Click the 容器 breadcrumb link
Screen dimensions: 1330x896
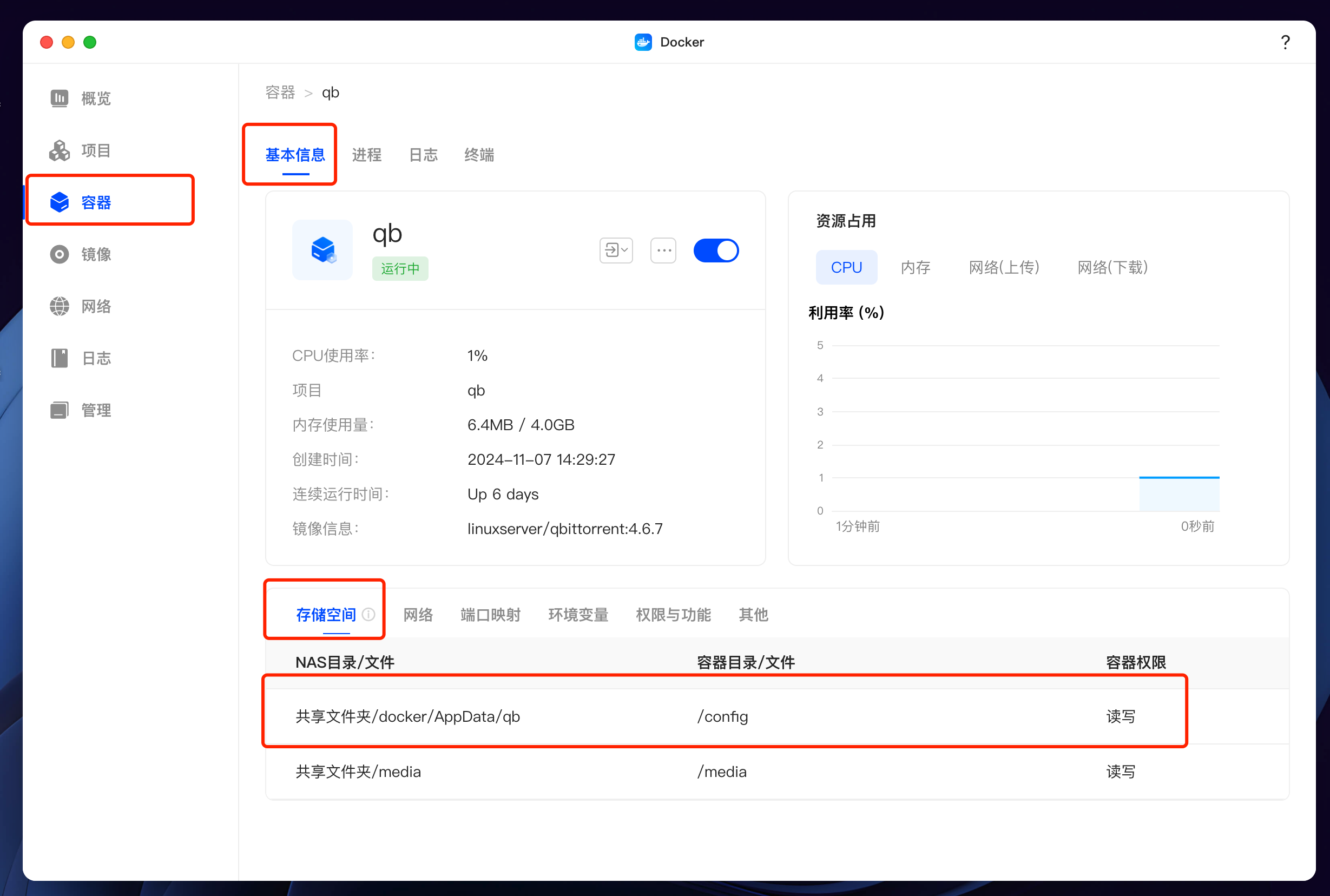280,93
